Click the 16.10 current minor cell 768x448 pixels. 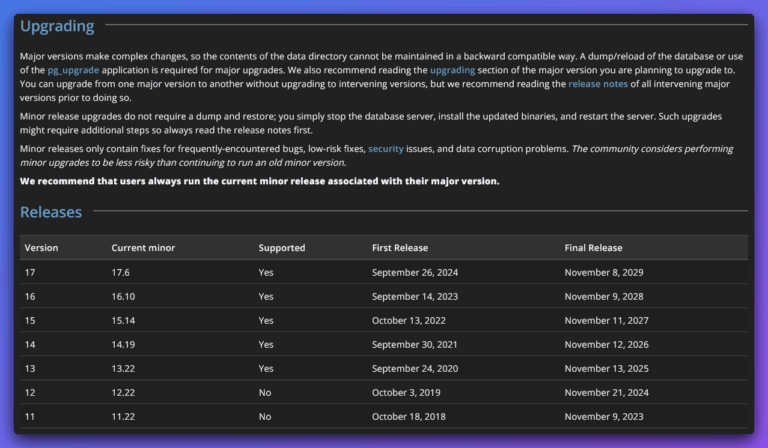[123, 296]
